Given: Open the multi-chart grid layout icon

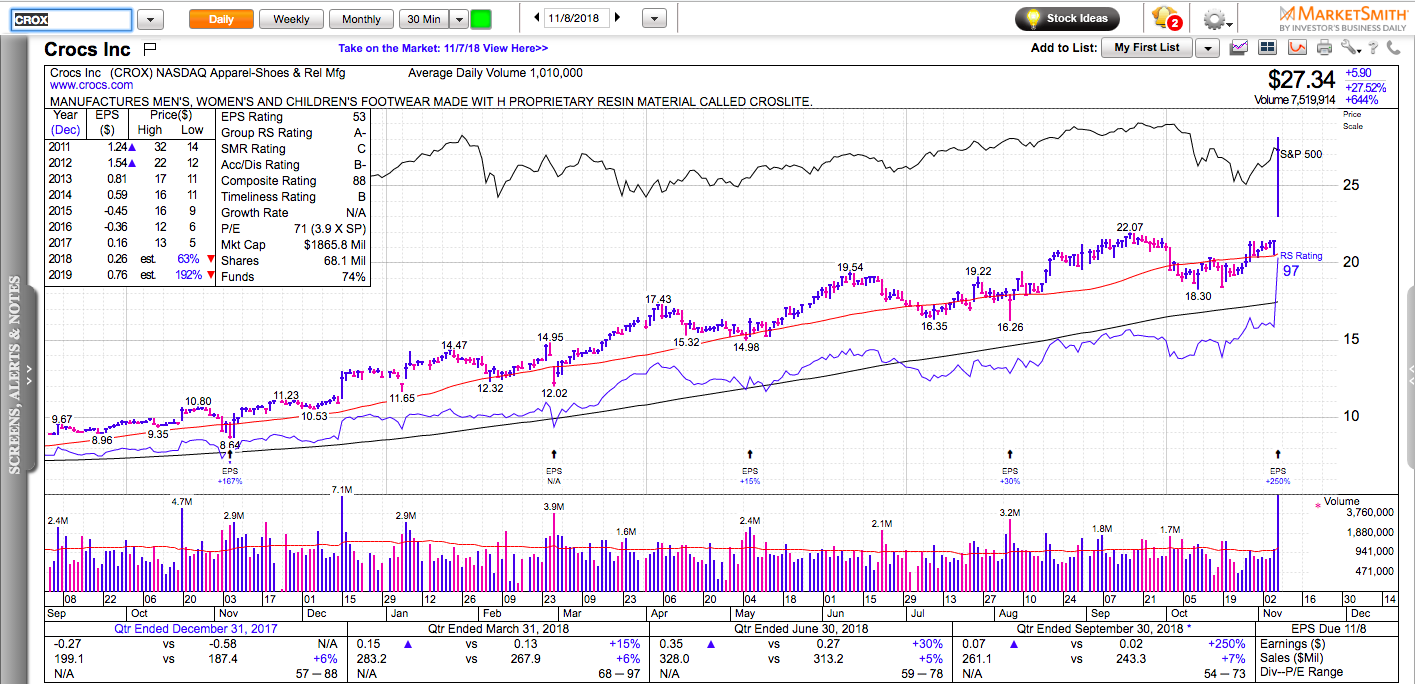Looking at the screenshot, I should pyautogui.click(x=1268, y=47).
